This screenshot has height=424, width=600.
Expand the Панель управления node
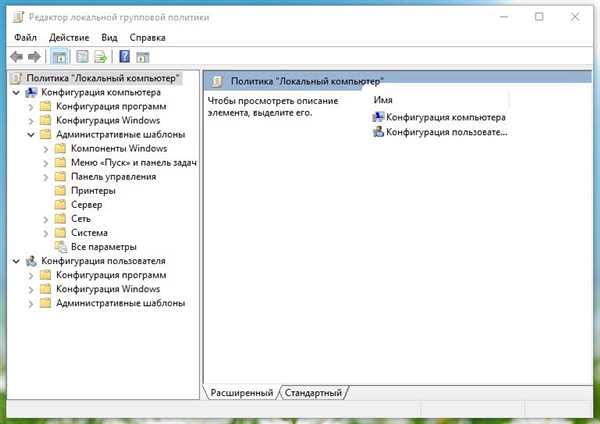coord(46,177)
